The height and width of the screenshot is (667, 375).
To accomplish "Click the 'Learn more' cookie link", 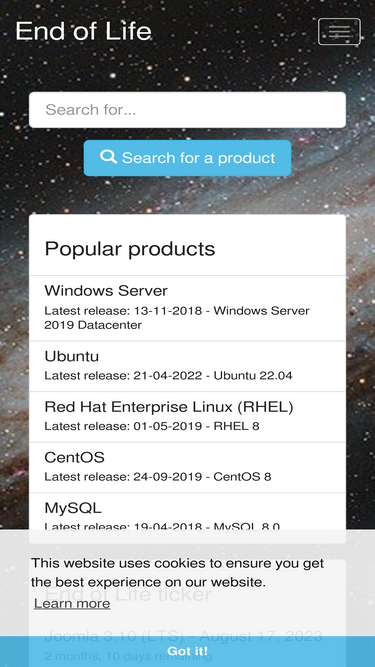I will click(x=72, y=603).
